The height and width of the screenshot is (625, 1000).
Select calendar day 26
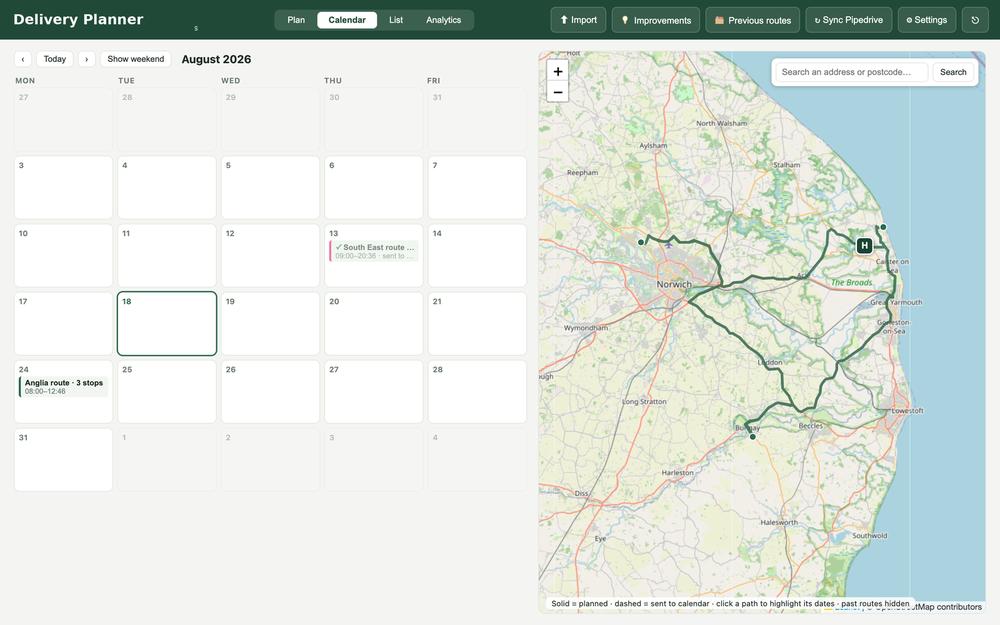pos(270,392)
